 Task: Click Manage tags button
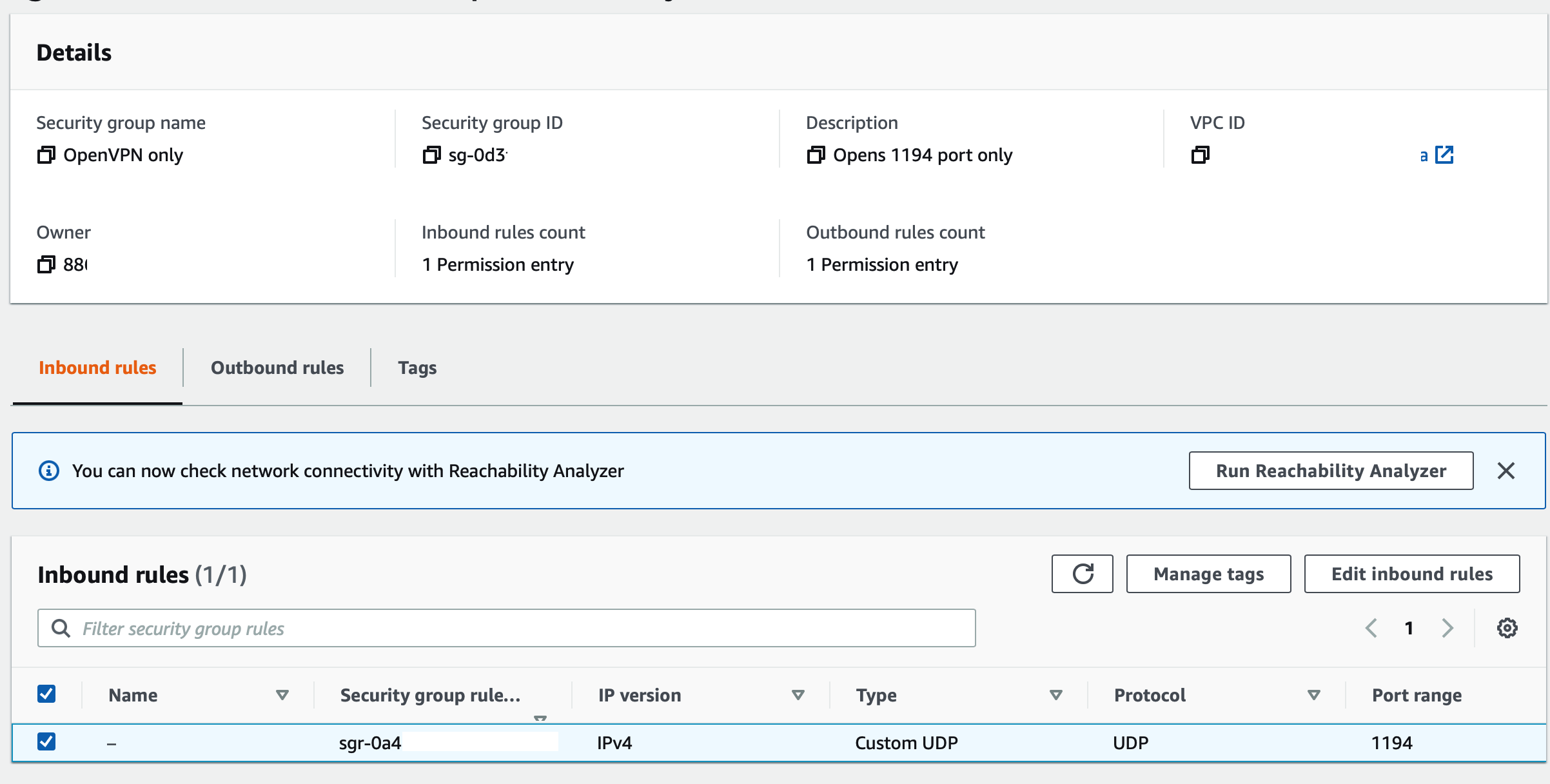click(x=1208, y=574)
